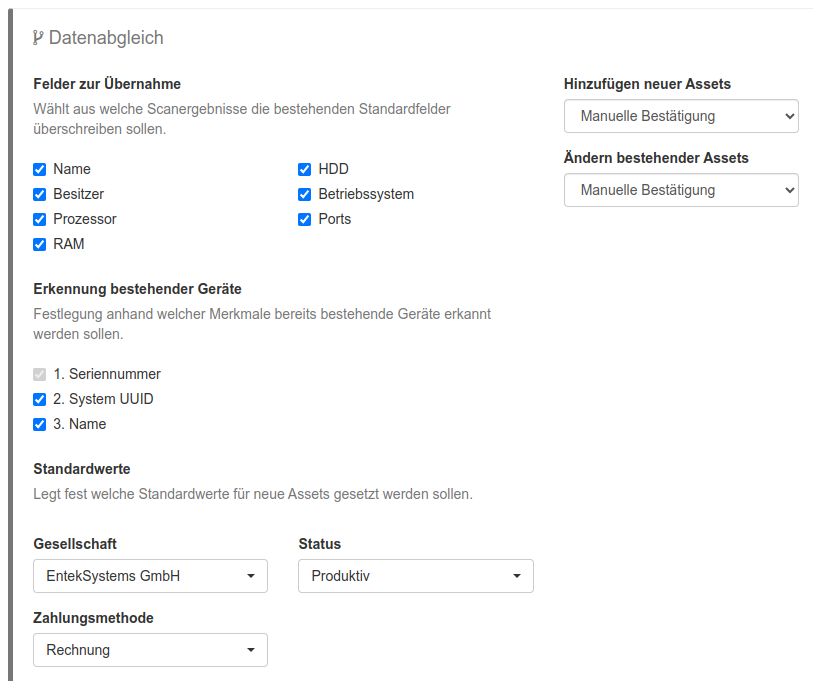Open the Status dropdown showing Produktiv
The image size is (813, 681).
tap(416, 576)
